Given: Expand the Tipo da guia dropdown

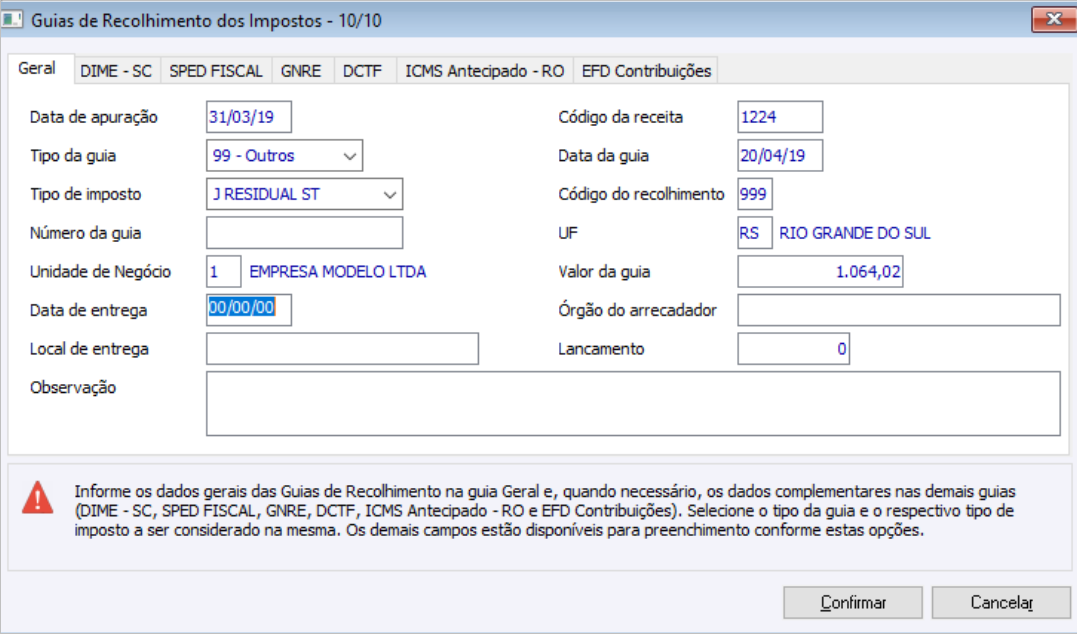Looking at the screenshot, I should pos(350,156).
